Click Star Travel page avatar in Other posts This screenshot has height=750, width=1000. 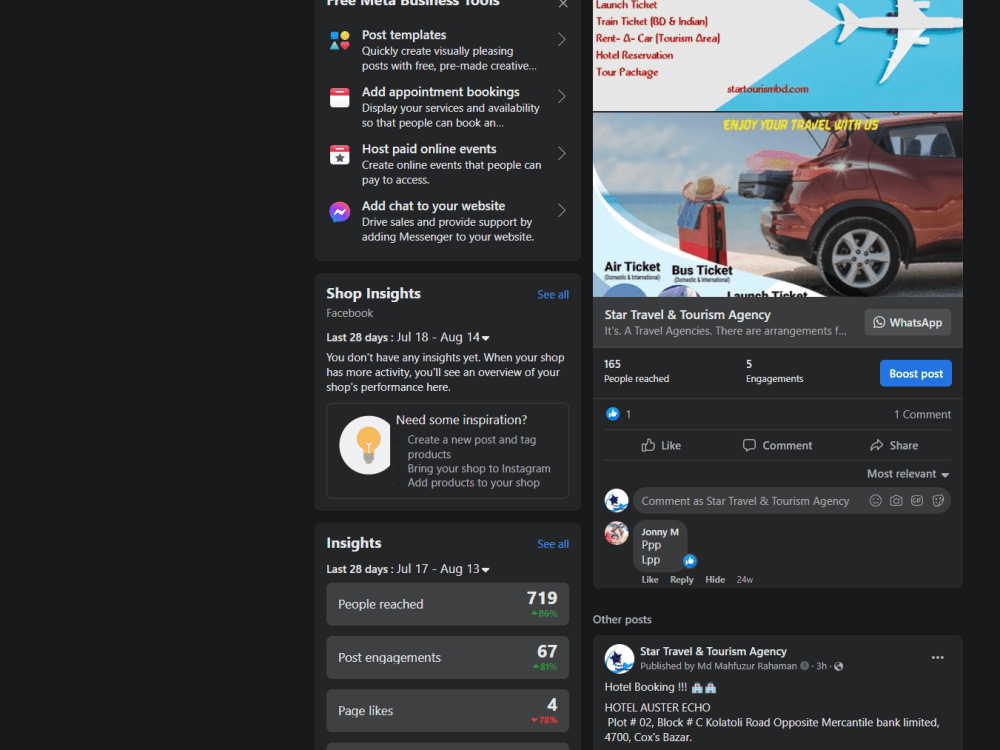[x=619, y=659]
